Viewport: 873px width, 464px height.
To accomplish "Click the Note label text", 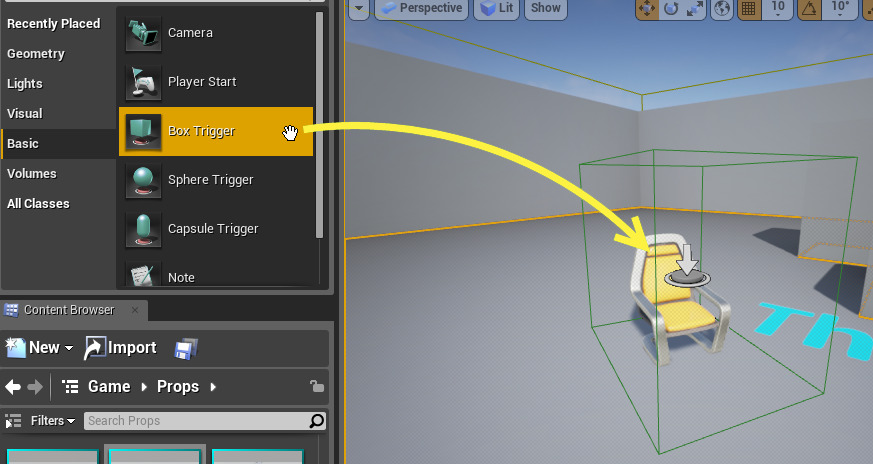I will [182, 277].
